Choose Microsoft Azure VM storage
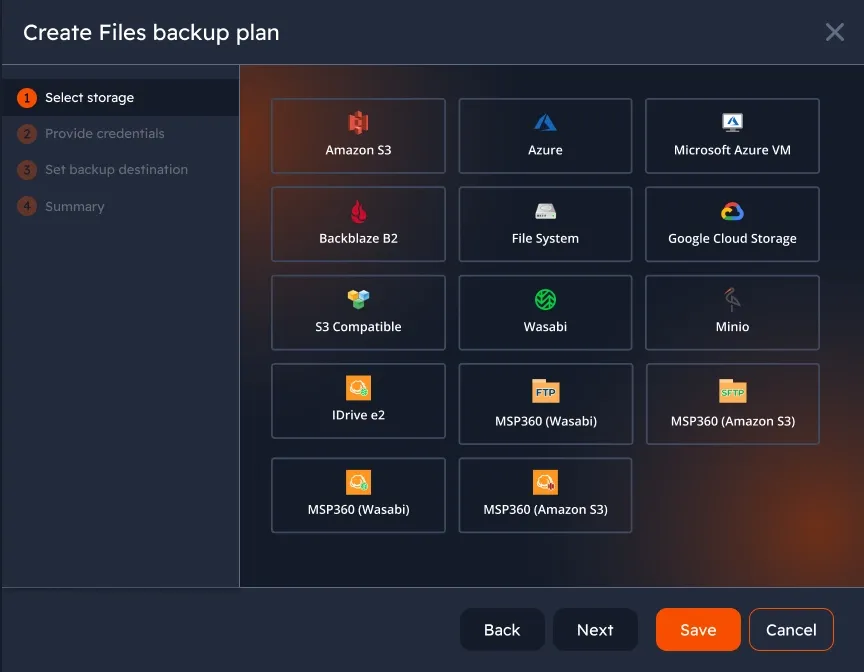 (731, 135)
